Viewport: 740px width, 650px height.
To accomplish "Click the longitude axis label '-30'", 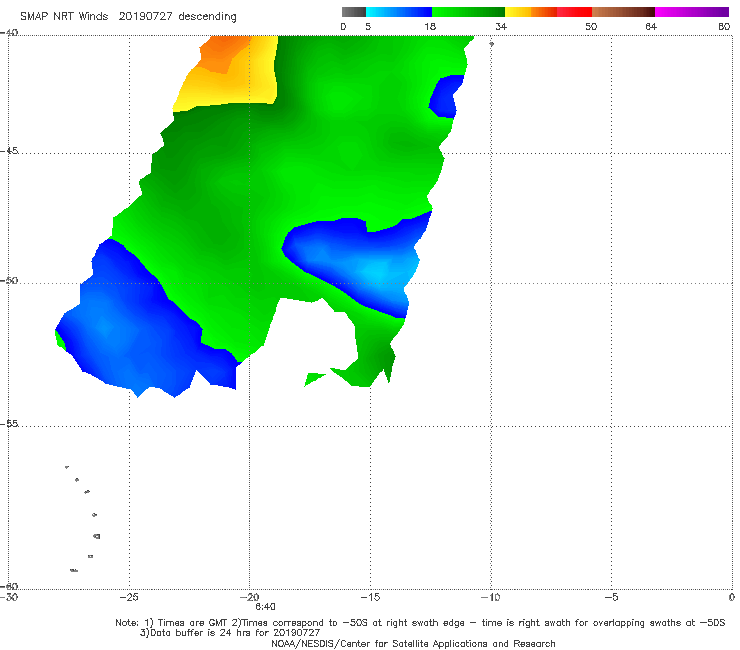I will (9, 597).
